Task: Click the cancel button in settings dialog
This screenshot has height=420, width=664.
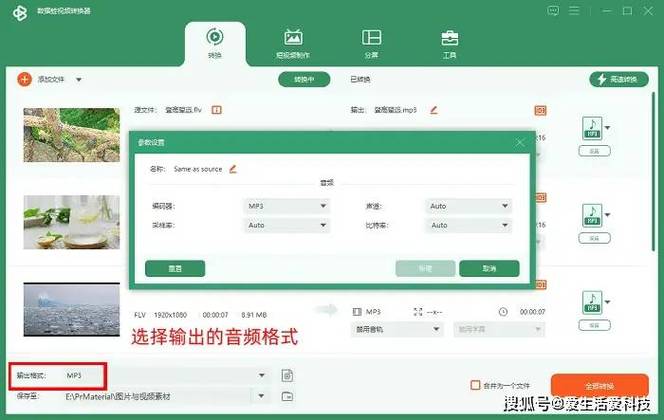Action: 489,268
